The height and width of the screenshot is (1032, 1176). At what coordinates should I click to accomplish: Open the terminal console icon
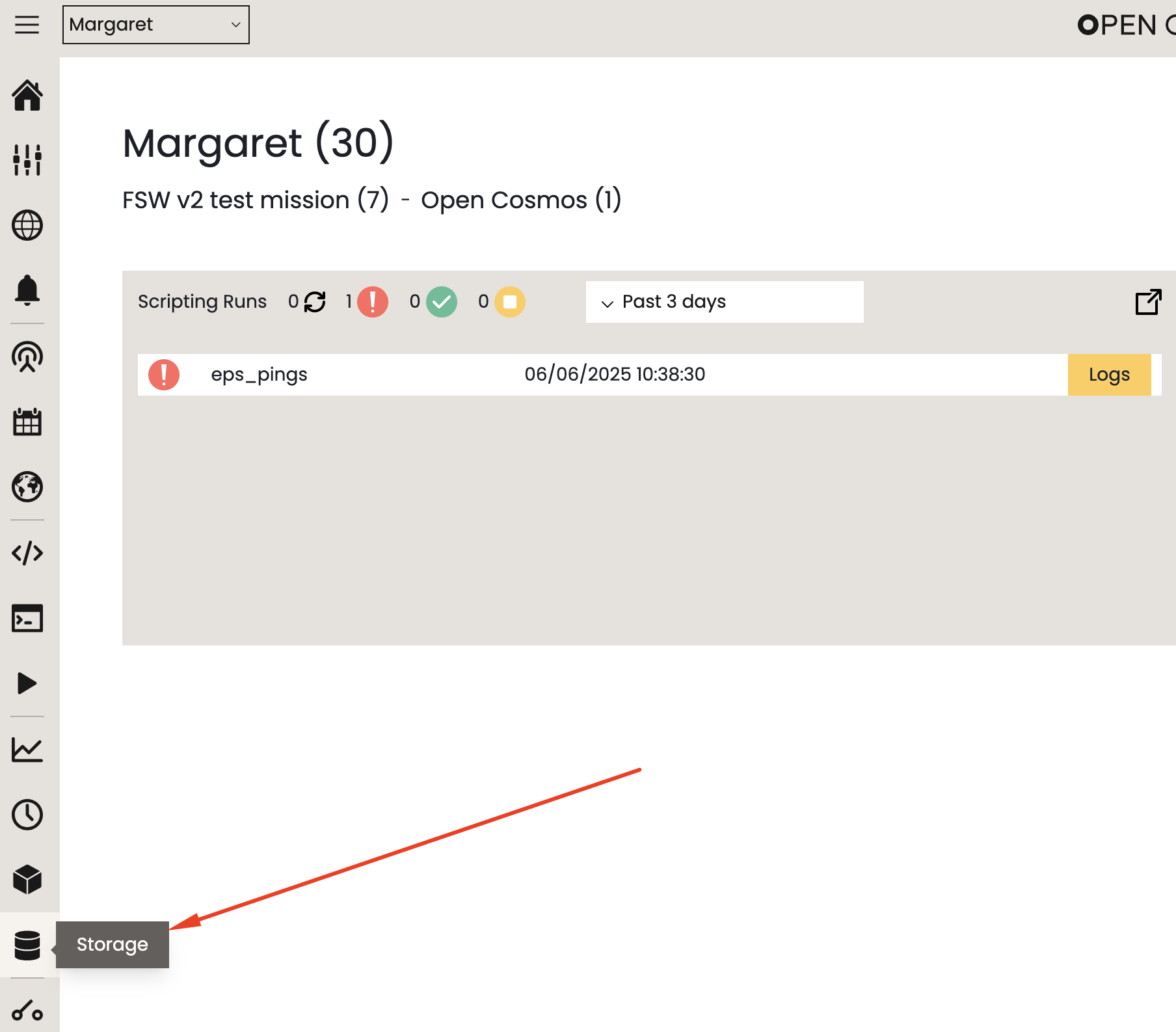pyautogui.click(x=27, y=618)
